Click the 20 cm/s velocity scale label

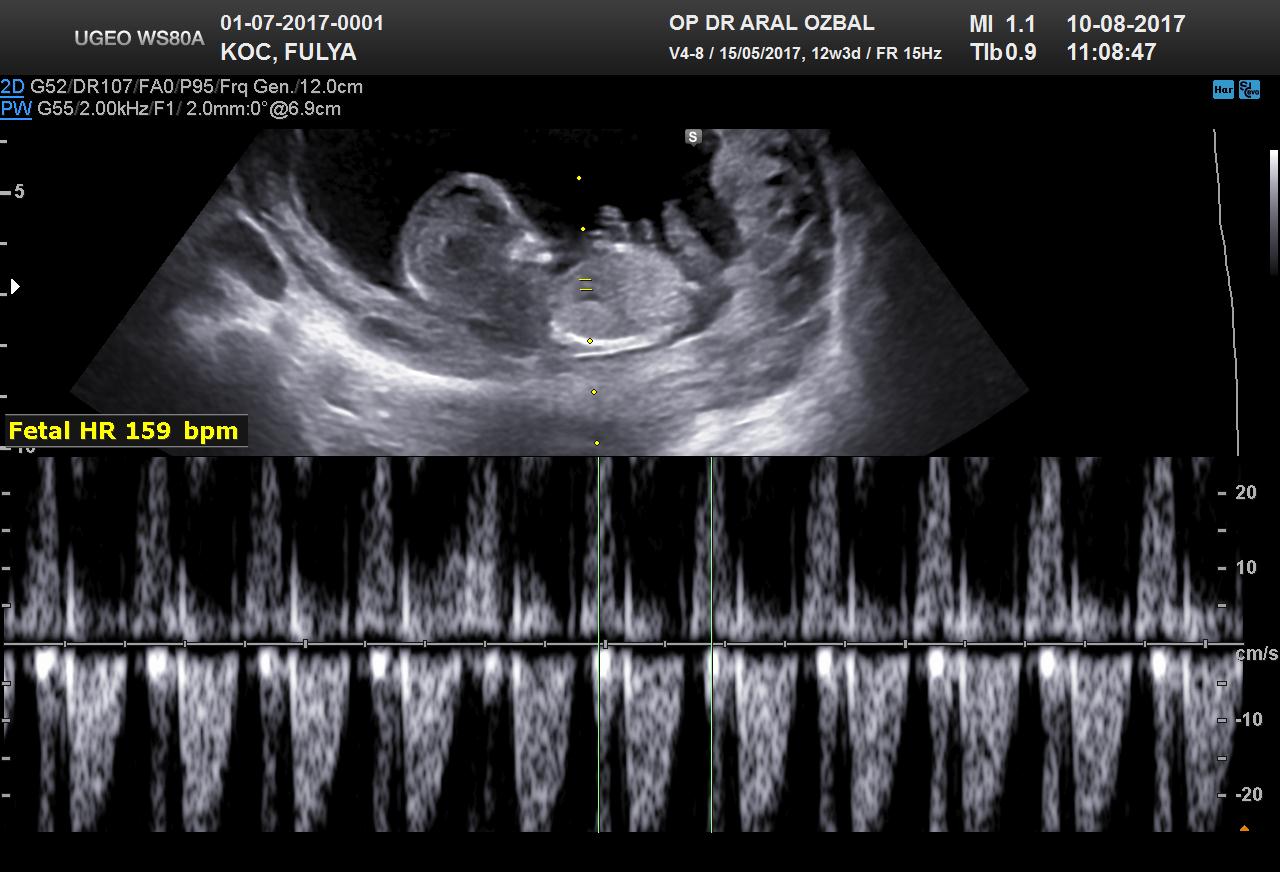click(x=1245, y=492)
